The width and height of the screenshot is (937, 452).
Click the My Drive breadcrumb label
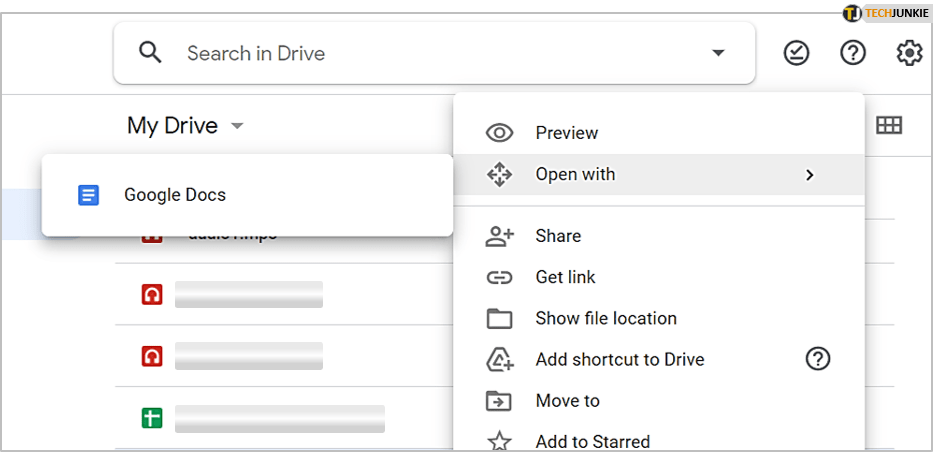click(172, 126)
